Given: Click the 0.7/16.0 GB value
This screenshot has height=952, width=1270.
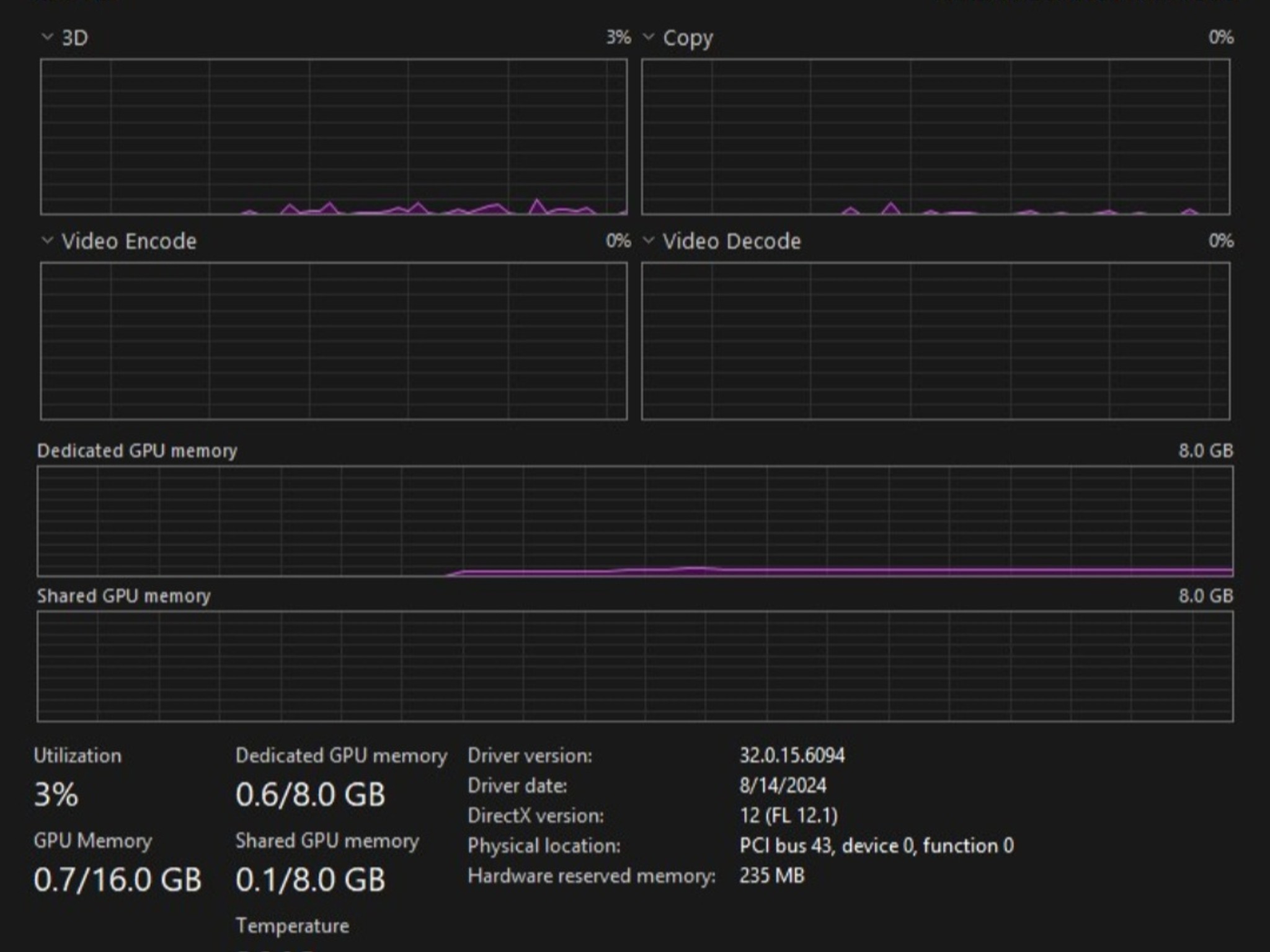Looking at the screenshot, I should (118, 879).
